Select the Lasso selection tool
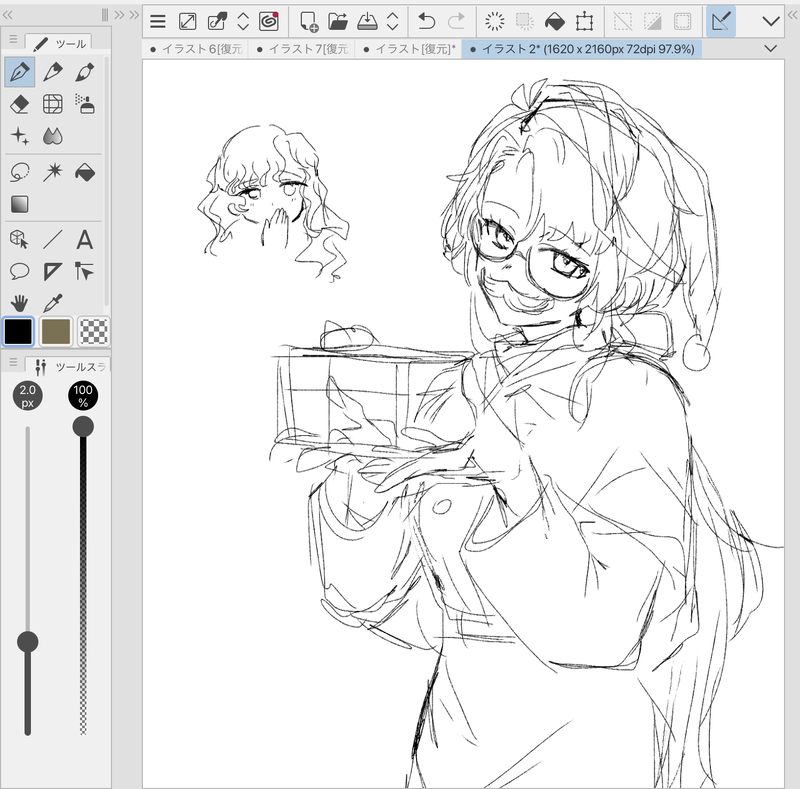Screen dimensions: 800x789 click(20, 172)
